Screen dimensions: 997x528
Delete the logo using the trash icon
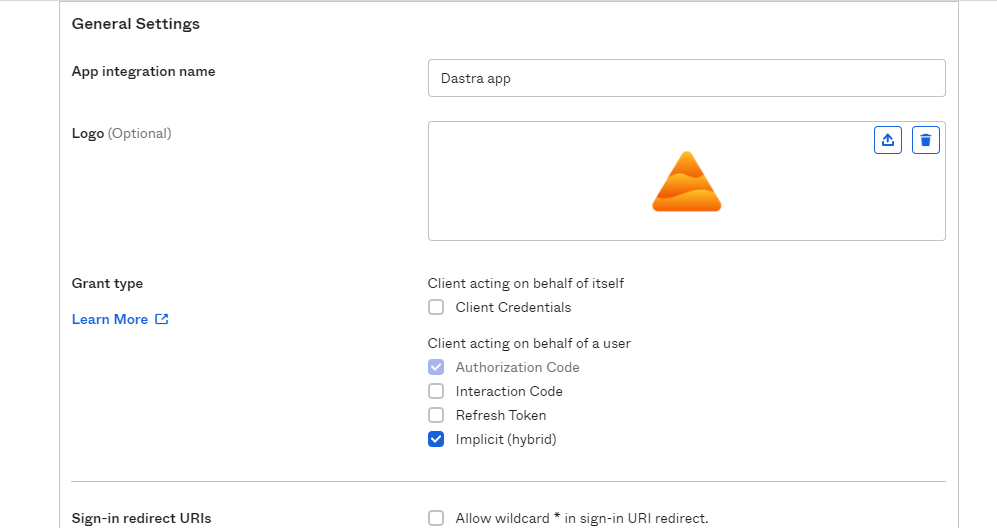click(x=926, y=140)
